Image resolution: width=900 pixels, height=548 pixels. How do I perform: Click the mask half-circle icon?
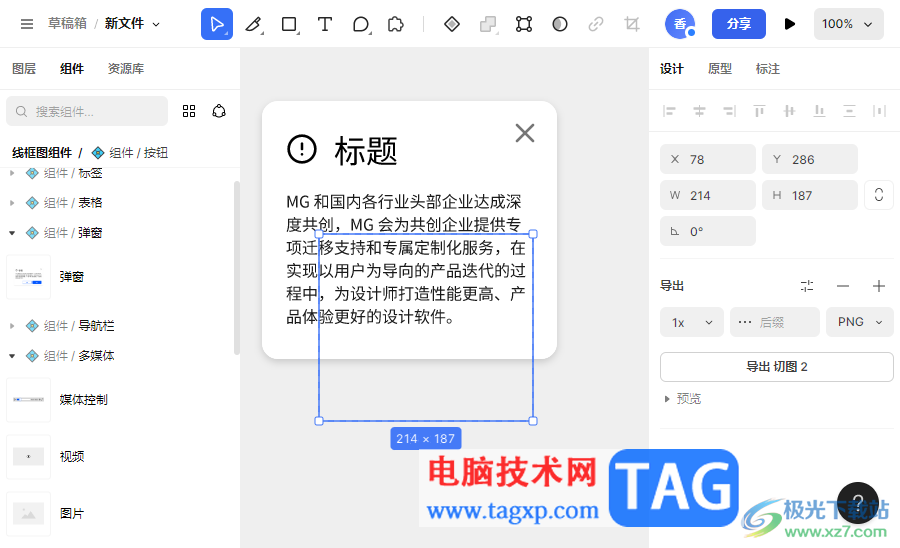(x=560, y=24)
